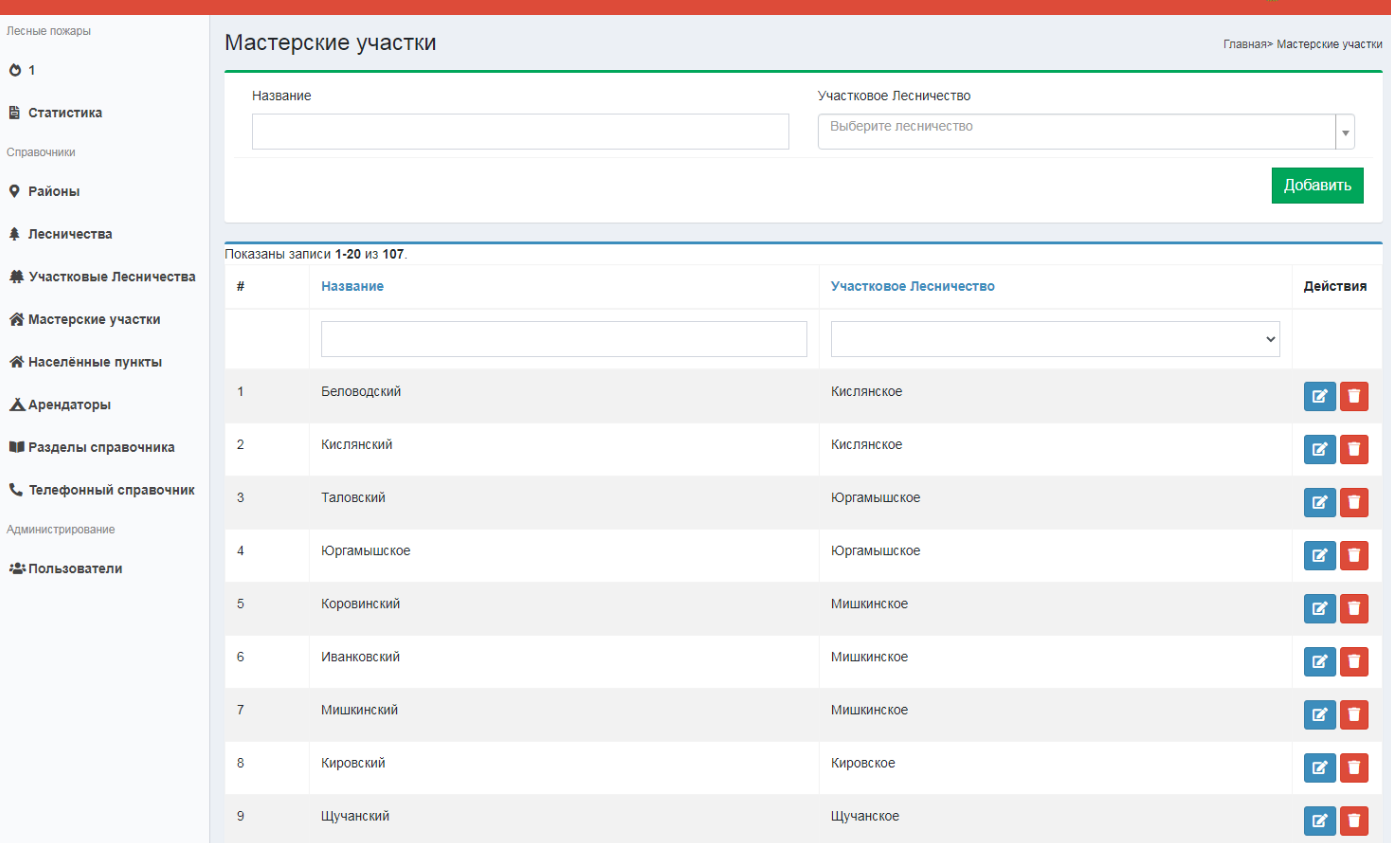
Task: Delete the Щучанский row
Action: pyautogui.click(x=1354, y=820)
